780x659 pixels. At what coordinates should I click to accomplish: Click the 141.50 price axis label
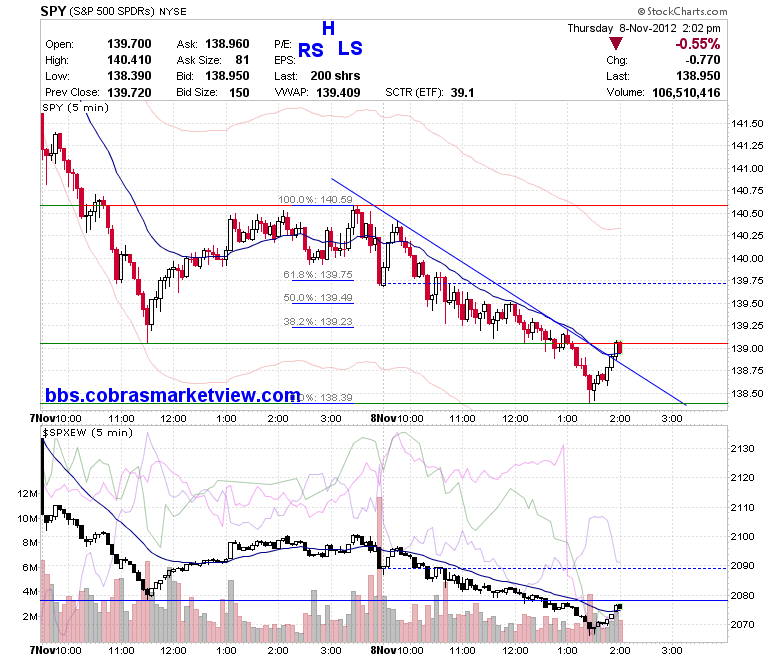coord(747,123)
